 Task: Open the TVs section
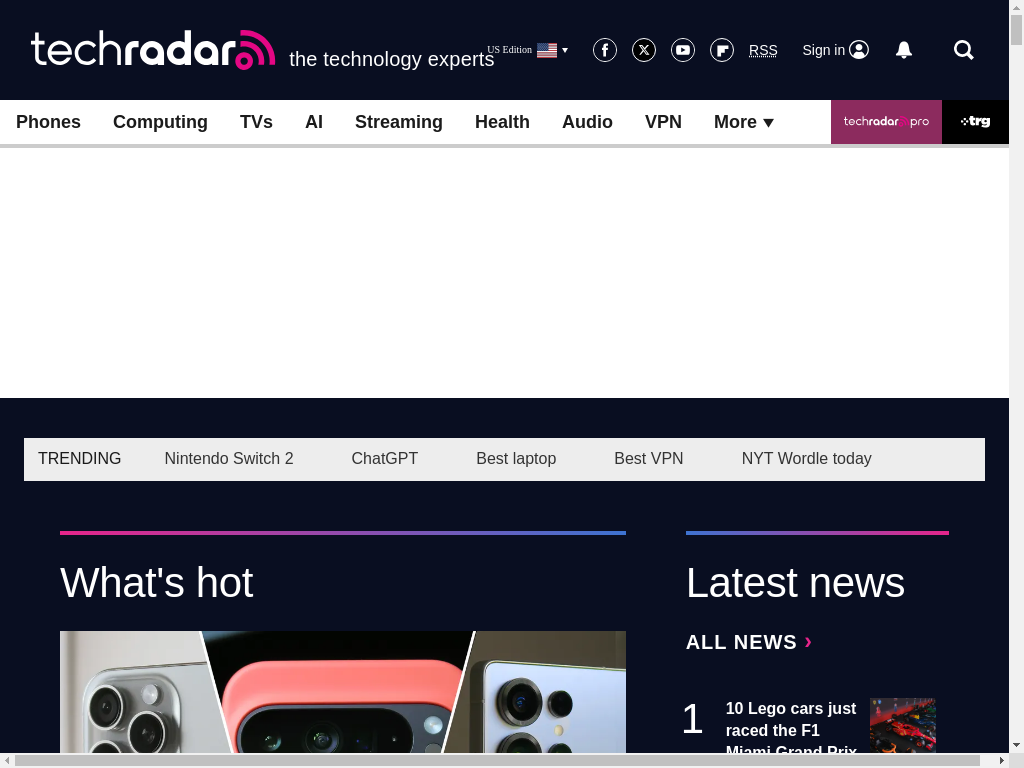256,122
